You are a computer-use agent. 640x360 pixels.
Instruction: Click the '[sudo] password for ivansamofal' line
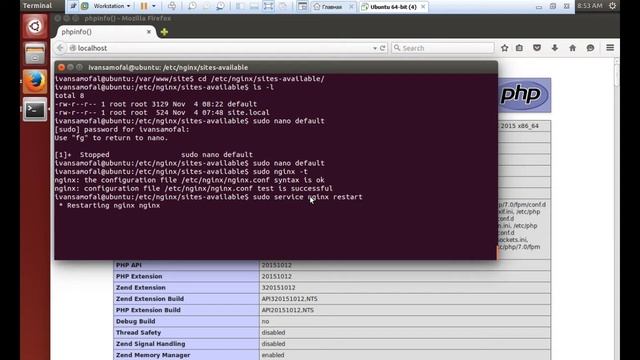pyautogui.click(x=122, y=130)
